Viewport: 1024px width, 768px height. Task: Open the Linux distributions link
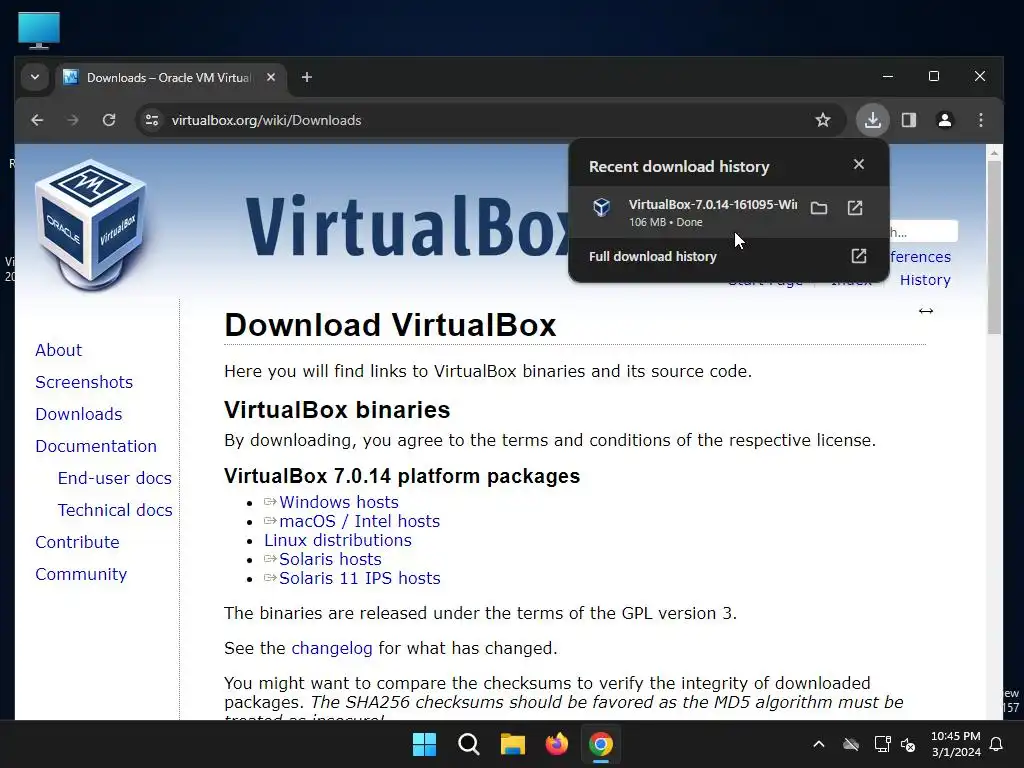(x=338, y=540)
